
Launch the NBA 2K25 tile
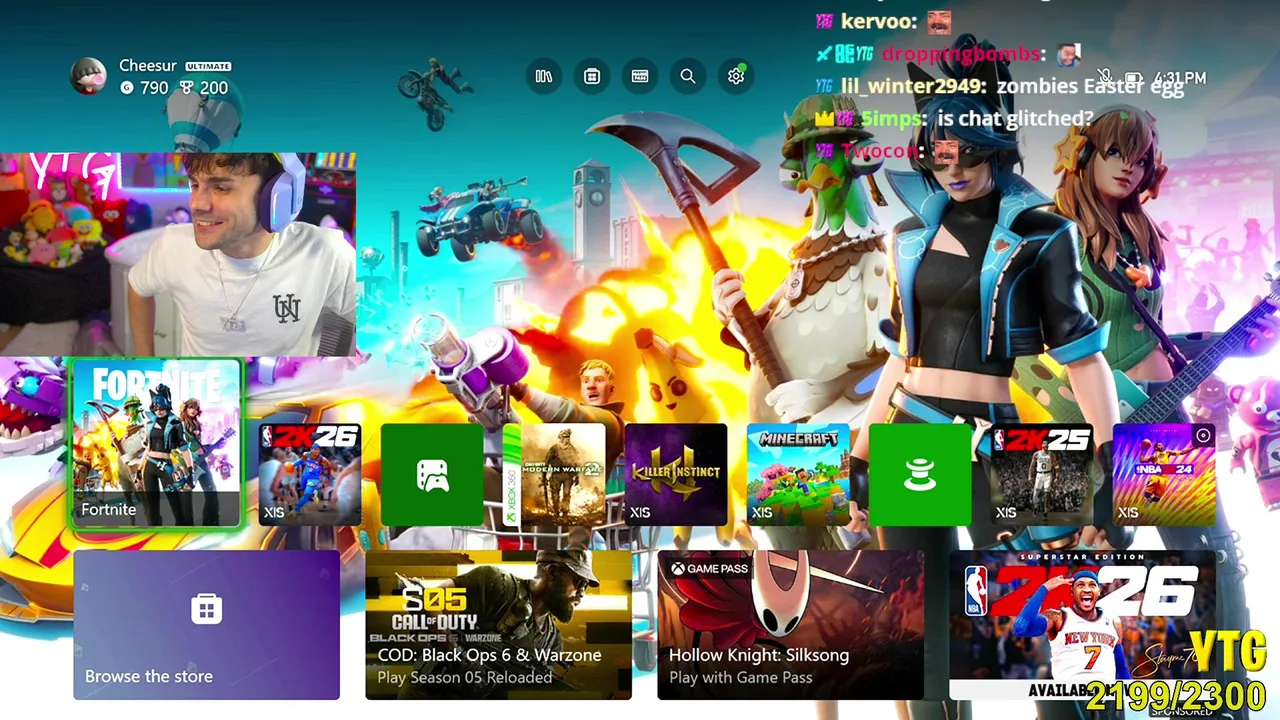pos(1042,475)
